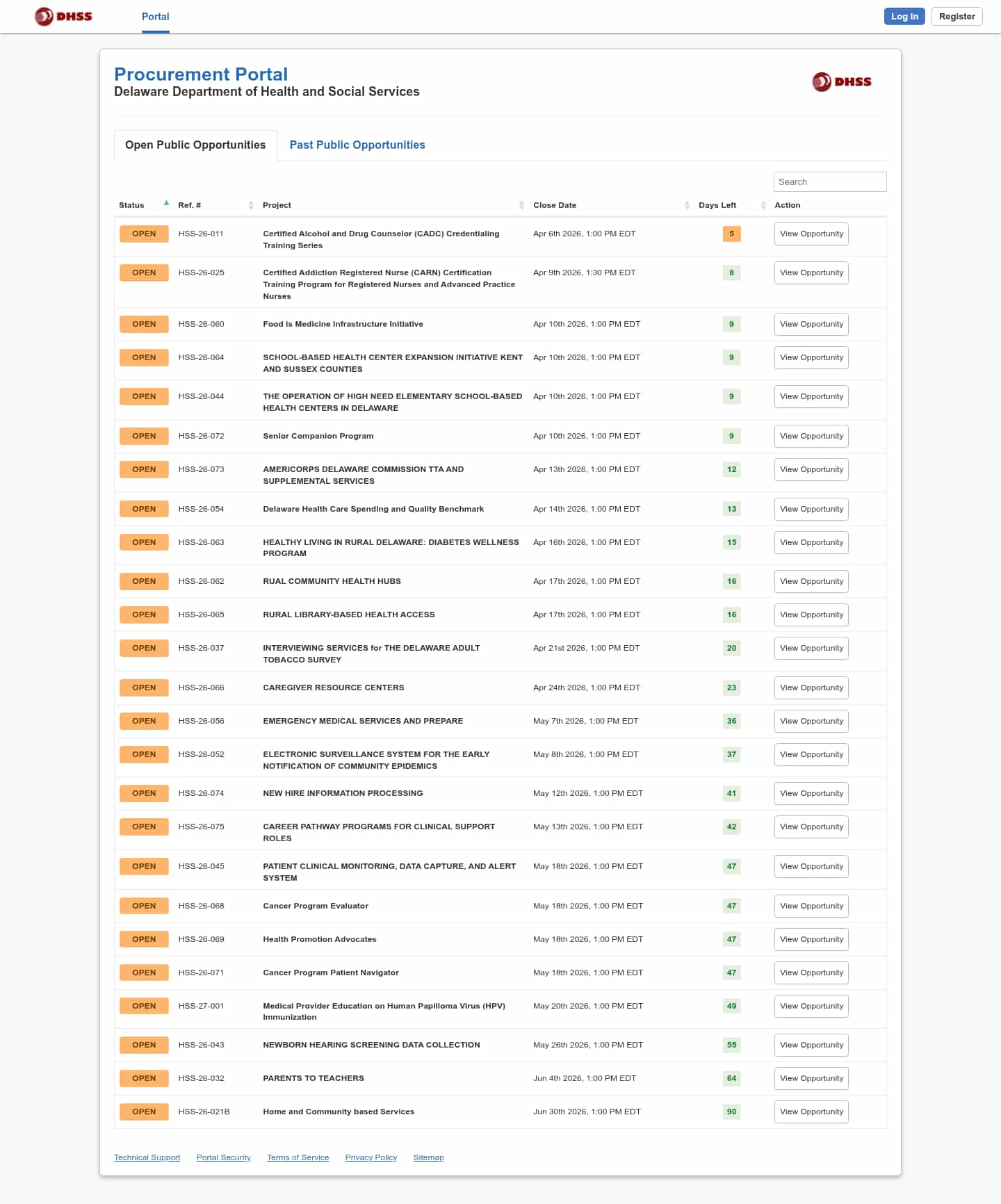
Task: Click the DHSS logo in top navigation
Action: [x=63, y=16]
